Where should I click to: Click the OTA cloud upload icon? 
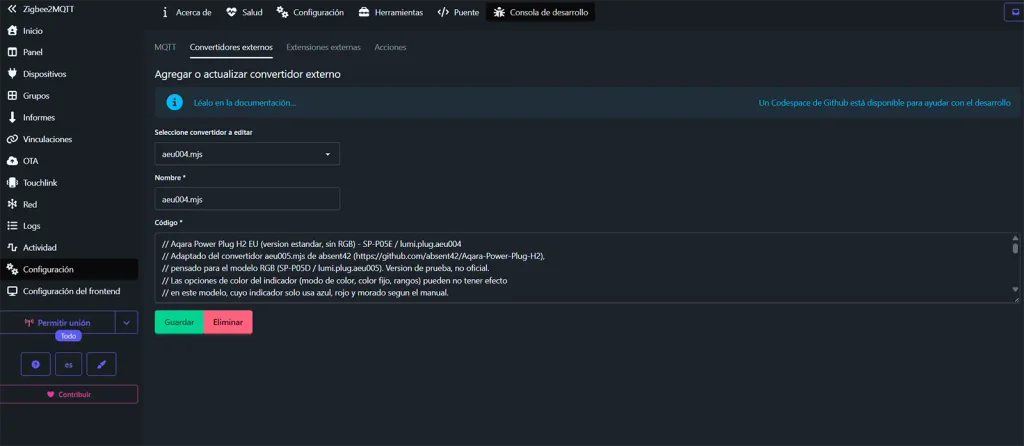pyautogui.click(x=12, y=161)
